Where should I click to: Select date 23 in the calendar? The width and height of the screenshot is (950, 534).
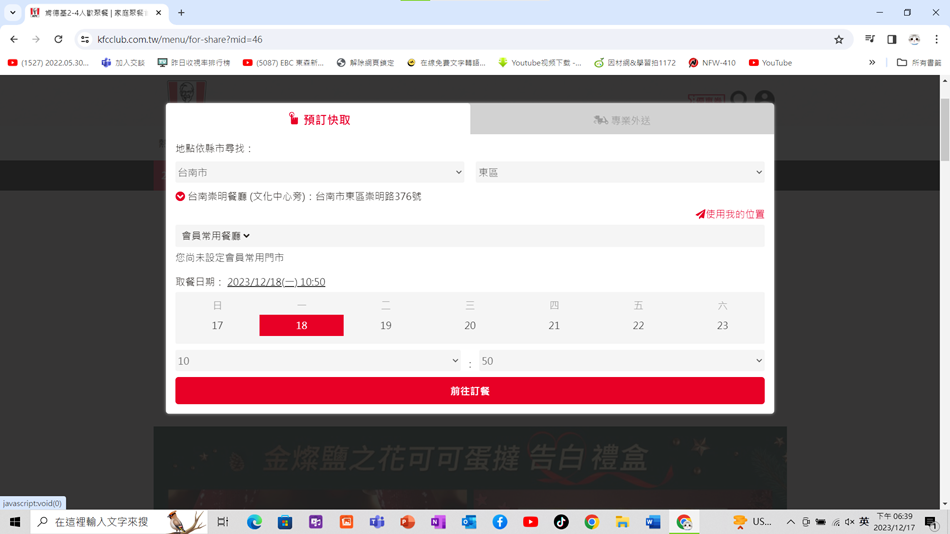pos(722,325)
